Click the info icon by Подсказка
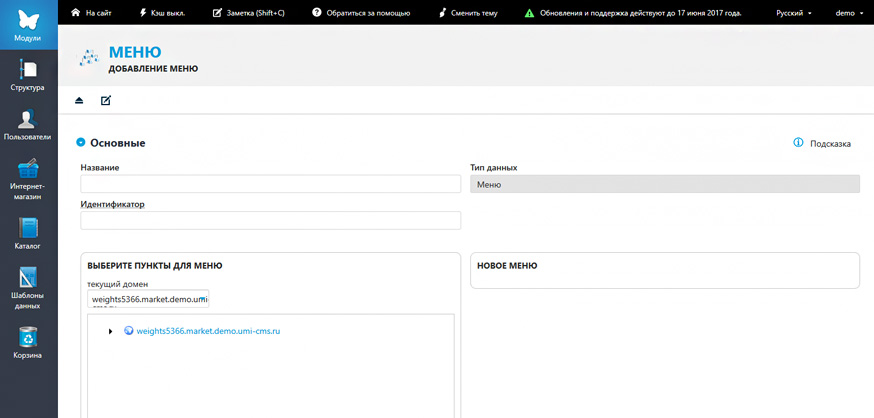This screenshot has width=874, height=418. point(798,143)
